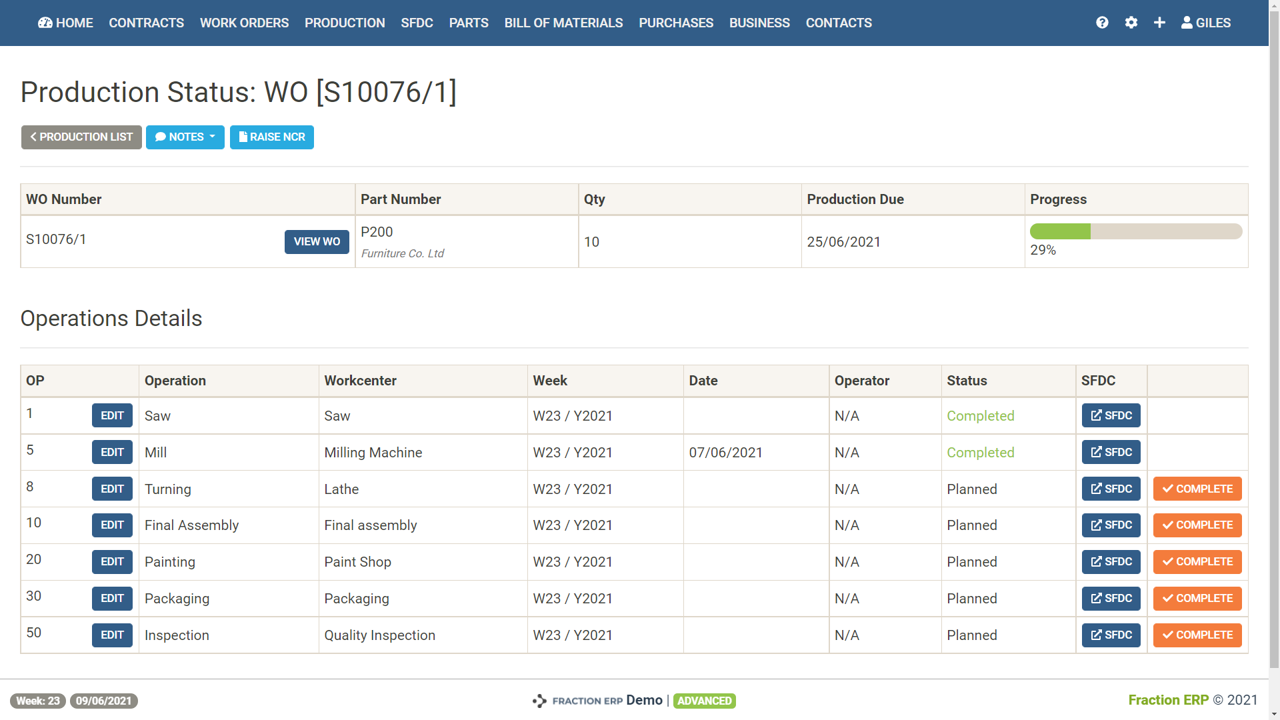This screenshot has height=720, width=1280.
Task: Open SFDC for the Inspection operation
Action: pos(1111,635)
